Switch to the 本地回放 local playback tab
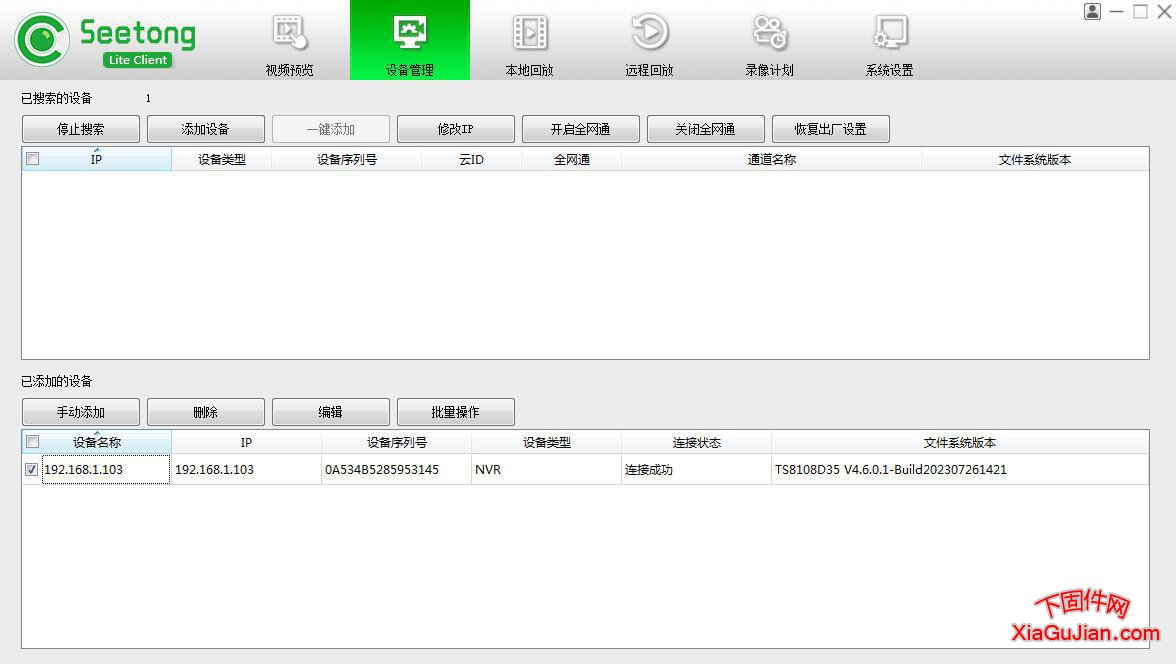Viewport: 1176px width, 664px height. (530, 41)
